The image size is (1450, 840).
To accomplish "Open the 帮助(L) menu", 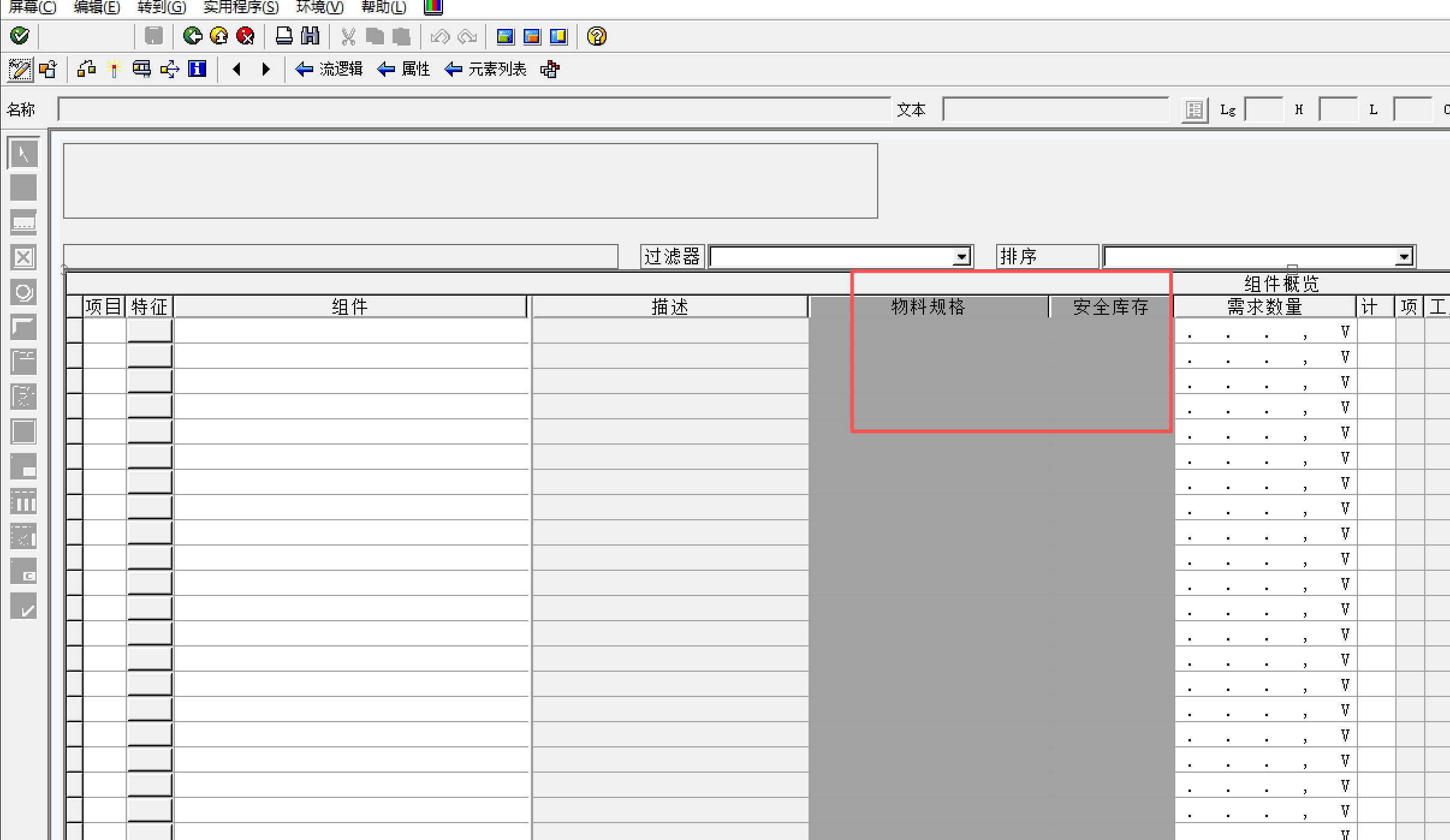I will [x=384, y=7].
